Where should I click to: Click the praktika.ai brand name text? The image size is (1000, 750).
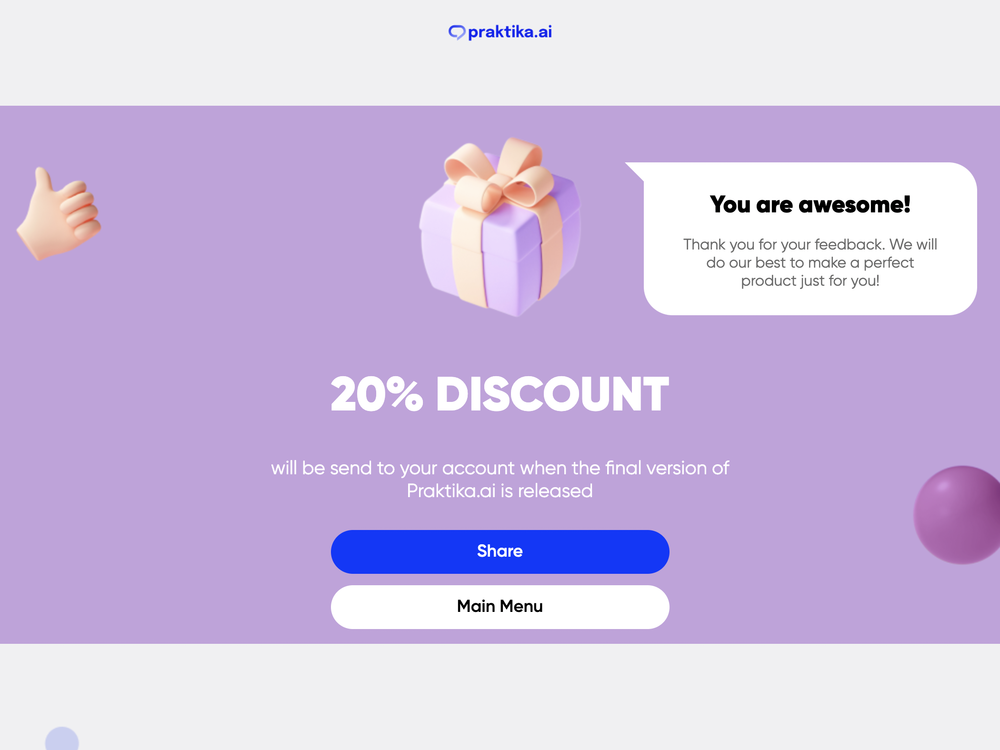[x=510, y=32]
